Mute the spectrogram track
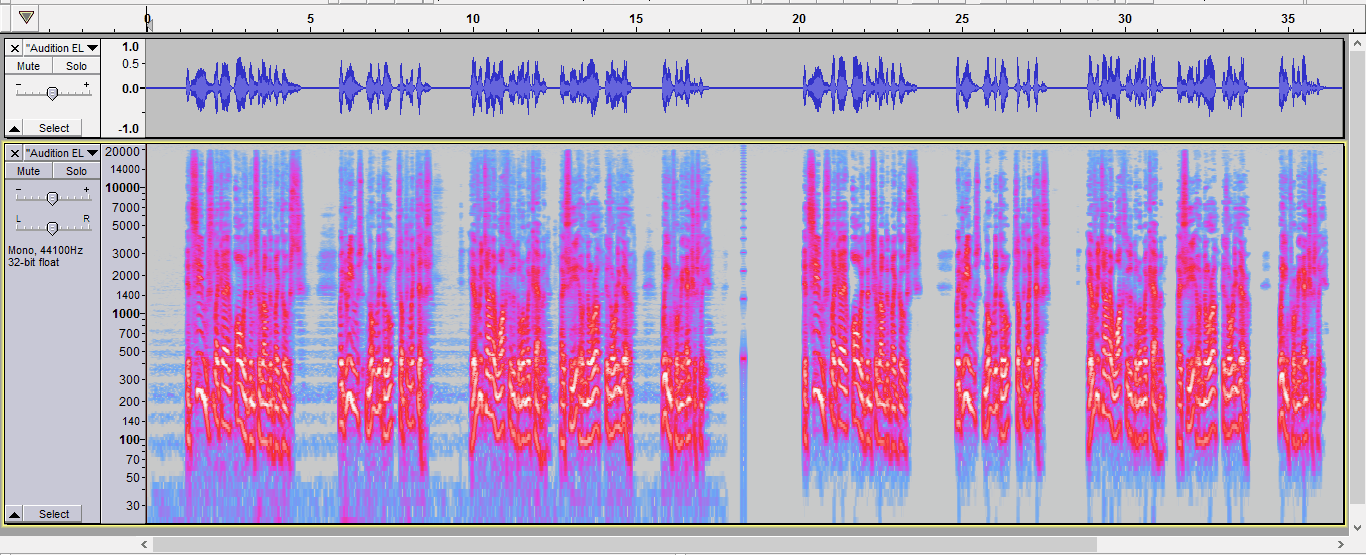Screen dimensions: 1366x555 [x=28, y=171]
